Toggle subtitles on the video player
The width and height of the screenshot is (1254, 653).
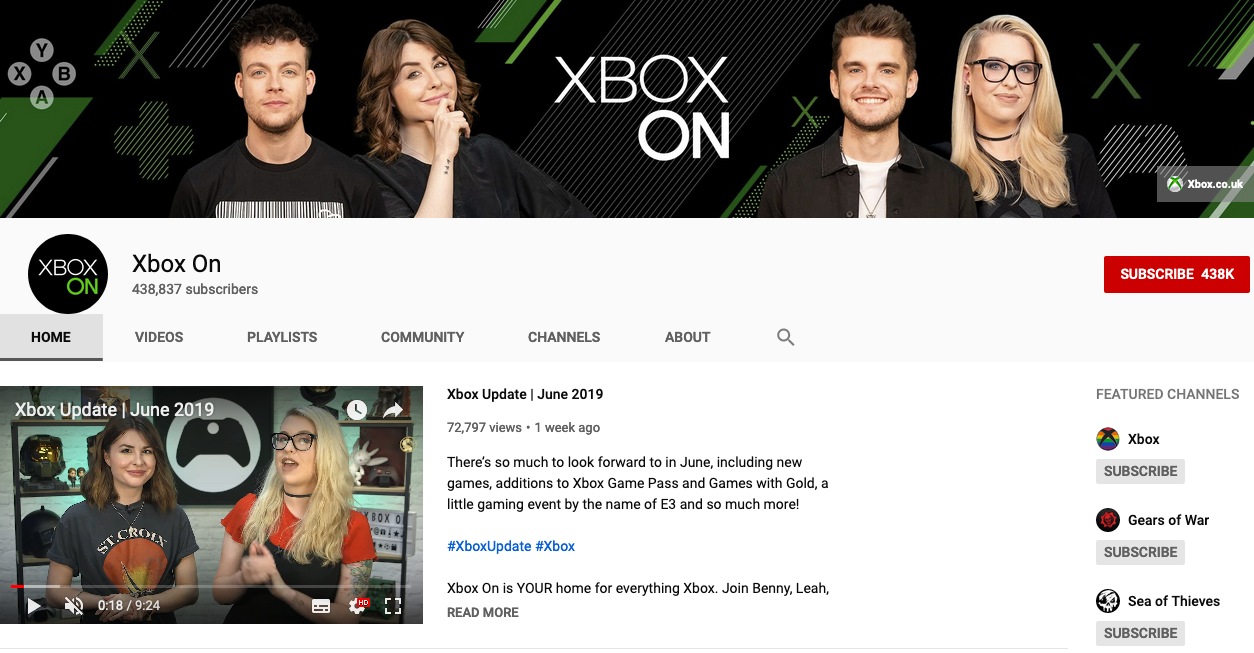point(321,606)
